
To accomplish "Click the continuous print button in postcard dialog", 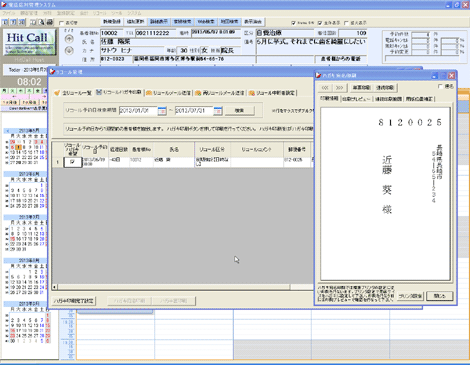I will tap(385, 88).
